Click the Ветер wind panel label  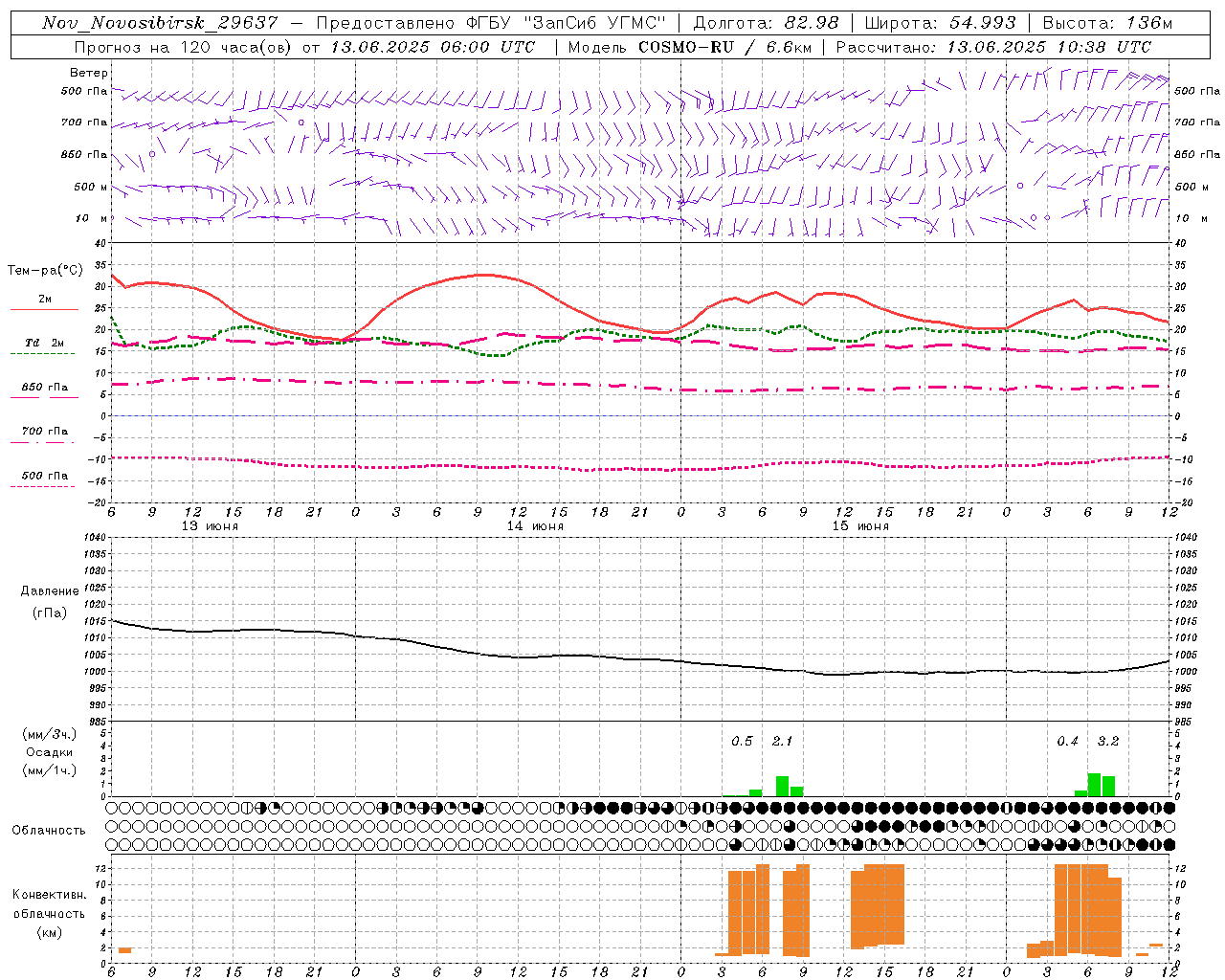pyautogui.click(x=89, y=73)
